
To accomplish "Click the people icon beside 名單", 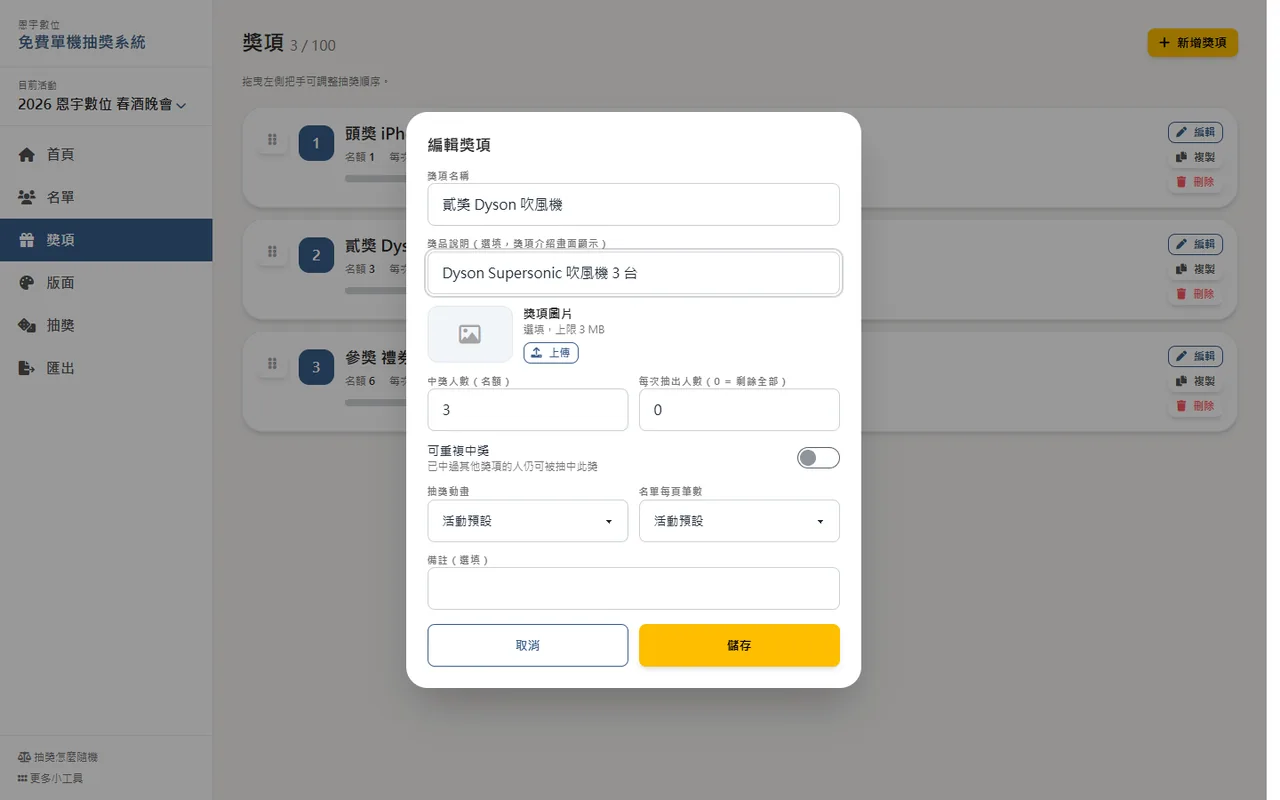I will click(x=27, y=198).
